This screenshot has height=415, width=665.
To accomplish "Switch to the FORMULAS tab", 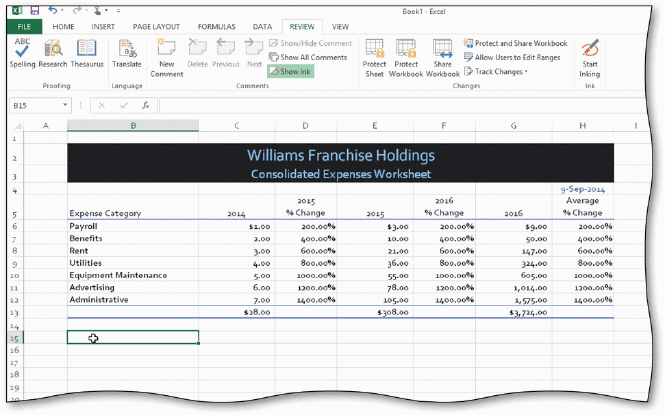I will (x=216, y=27).
